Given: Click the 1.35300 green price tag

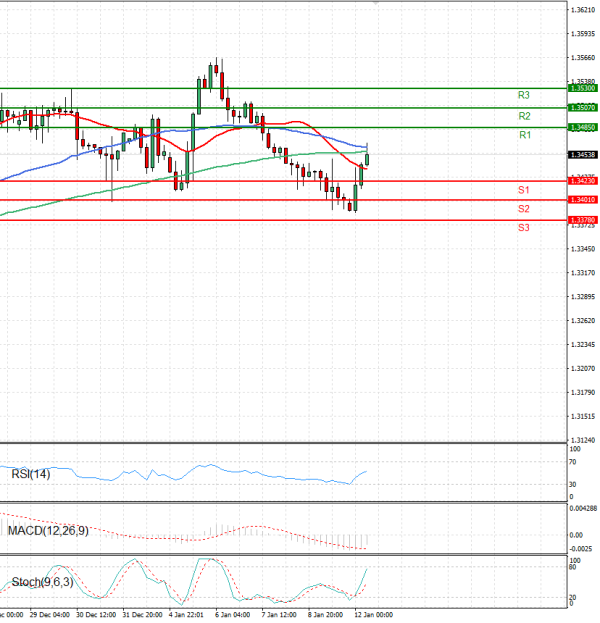Looking at the screenshot, I should (x=582, y=88).
